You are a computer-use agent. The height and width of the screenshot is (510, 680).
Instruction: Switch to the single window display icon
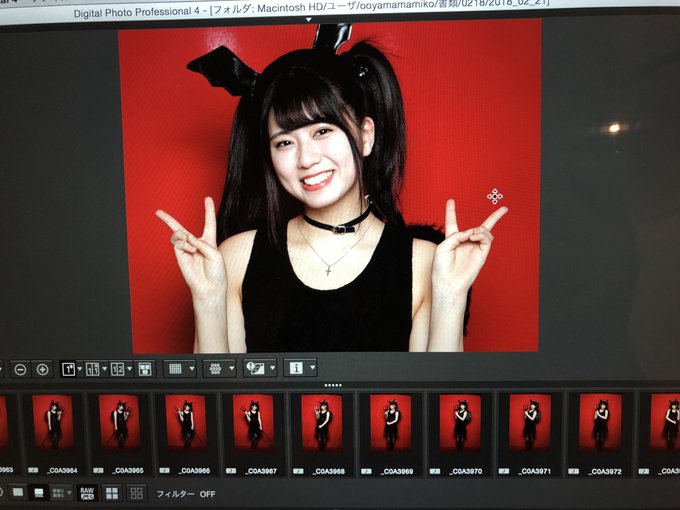coord(18,493)
